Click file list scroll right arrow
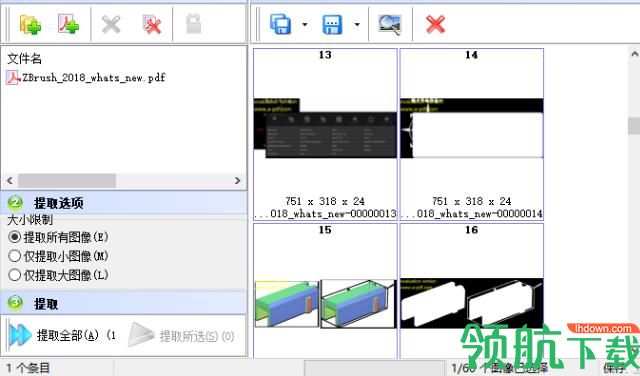 238,180
